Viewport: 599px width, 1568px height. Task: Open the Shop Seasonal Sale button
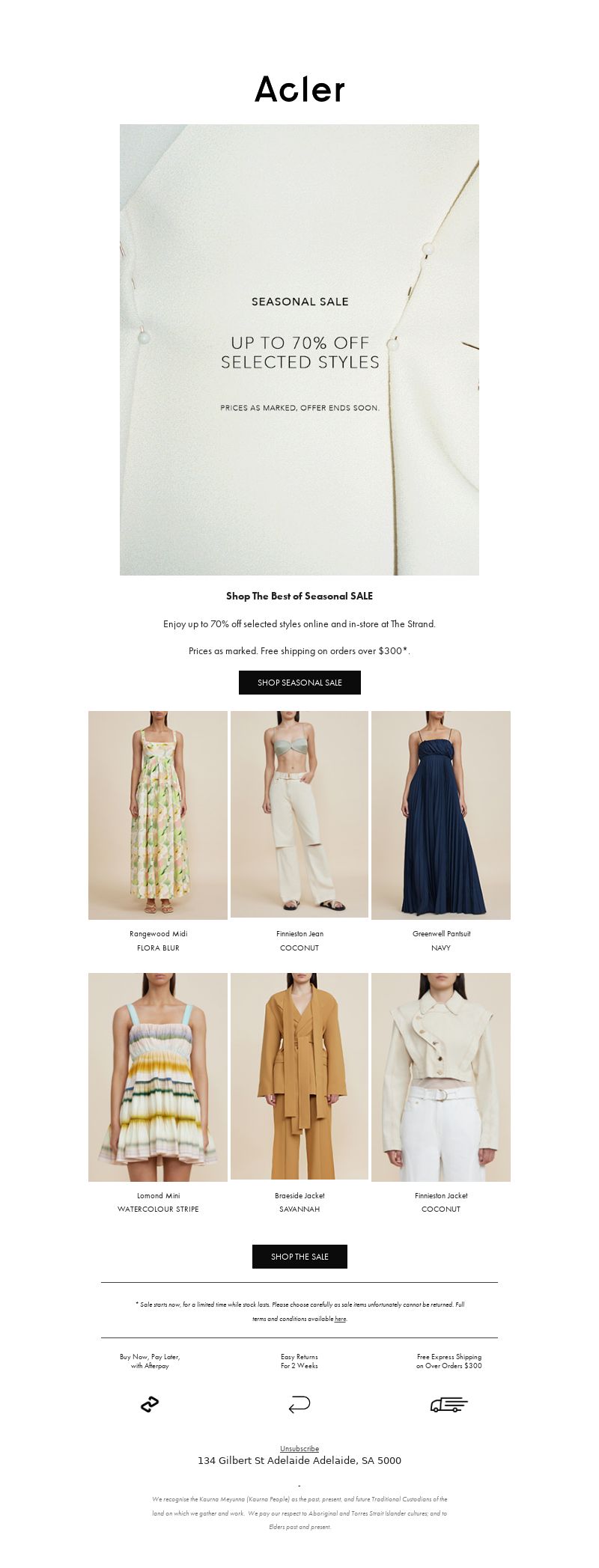[299, 683]
